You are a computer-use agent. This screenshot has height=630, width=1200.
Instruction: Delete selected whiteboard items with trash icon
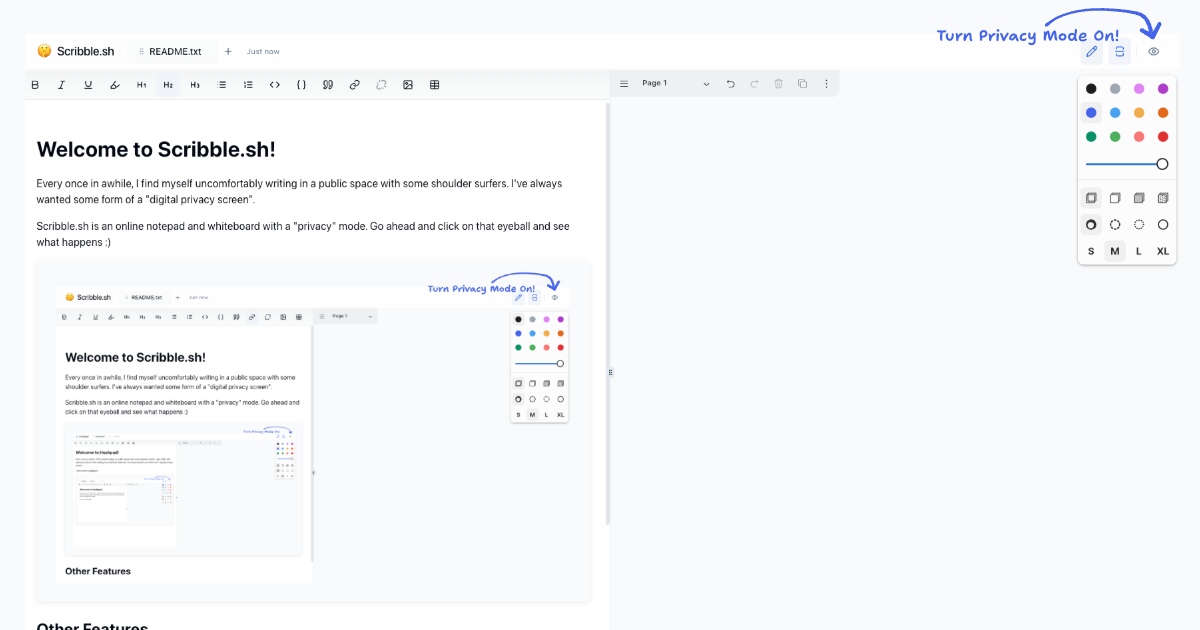779,84
